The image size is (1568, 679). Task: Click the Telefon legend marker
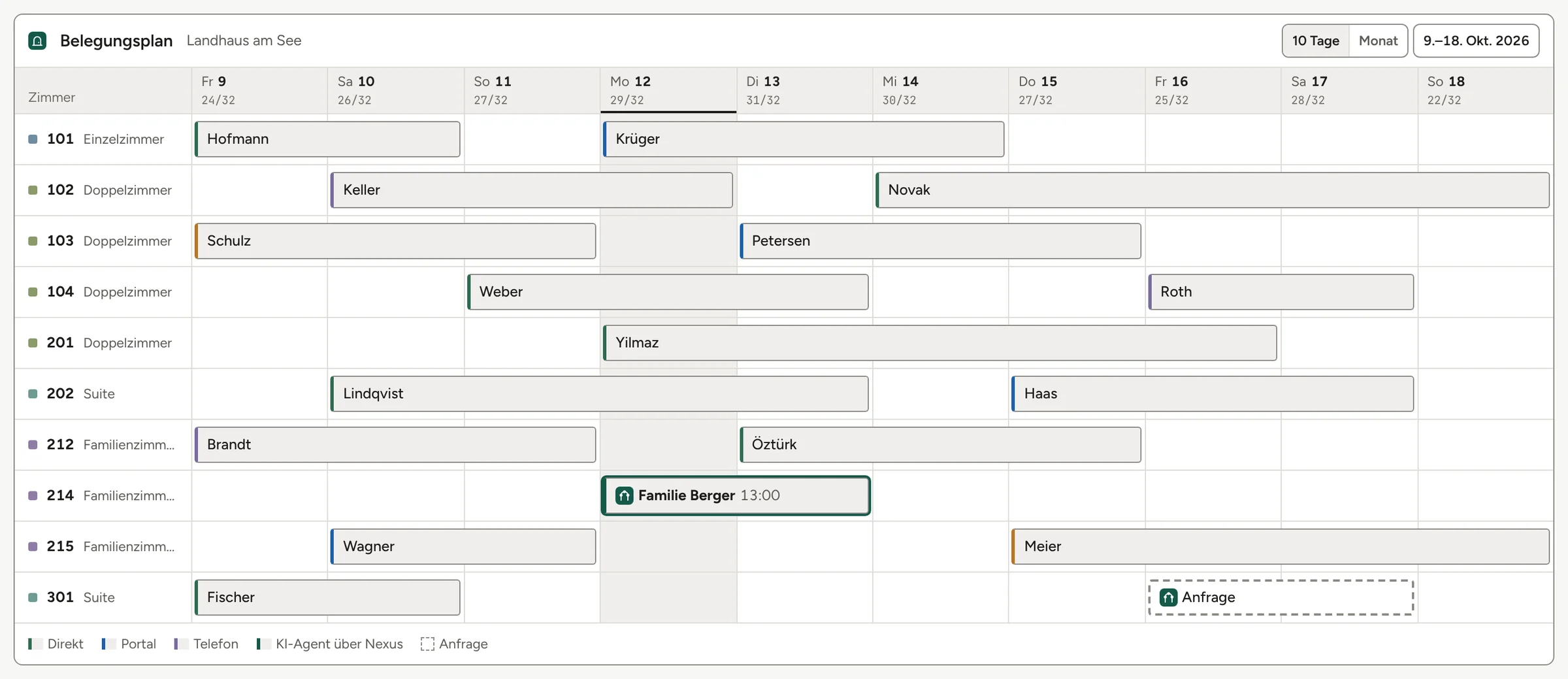coord(181,644)
